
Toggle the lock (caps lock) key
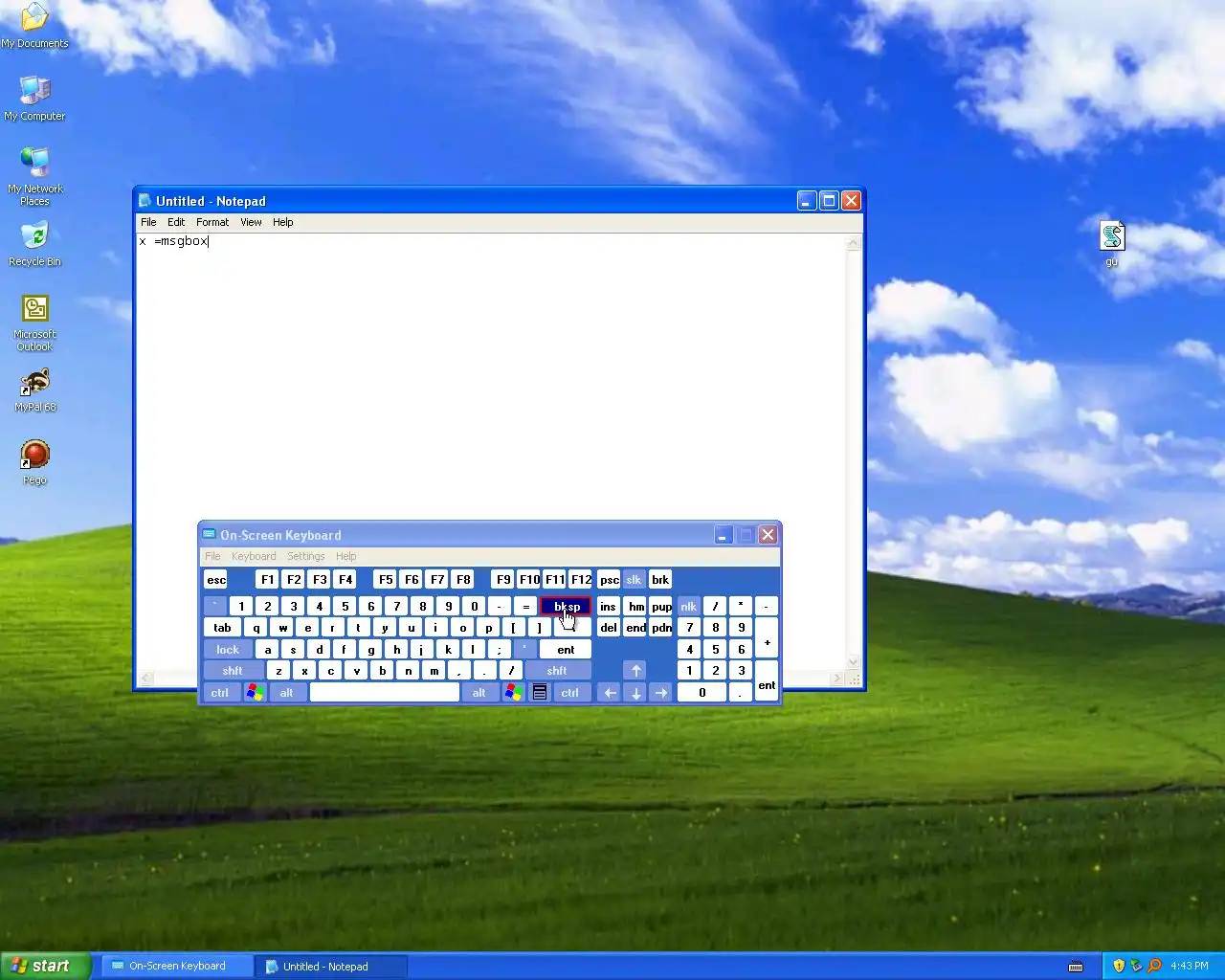(x=228, y=649)
